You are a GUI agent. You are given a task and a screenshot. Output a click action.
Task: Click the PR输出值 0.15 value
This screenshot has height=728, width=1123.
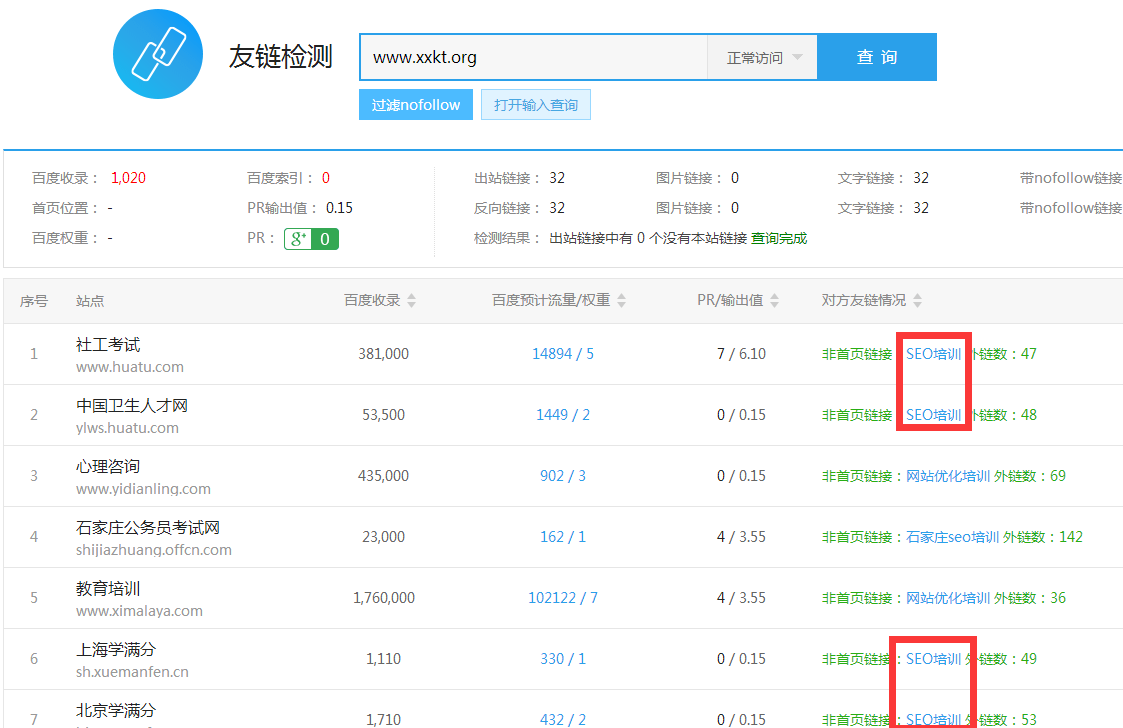[339, 208]
